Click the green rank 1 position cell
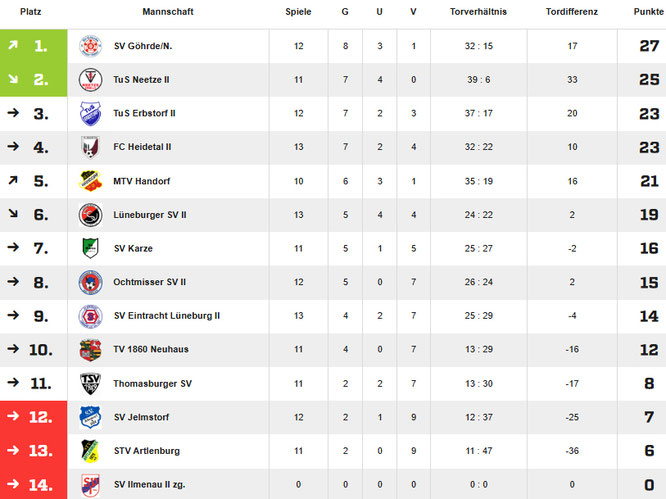 (x=33, y=46)
